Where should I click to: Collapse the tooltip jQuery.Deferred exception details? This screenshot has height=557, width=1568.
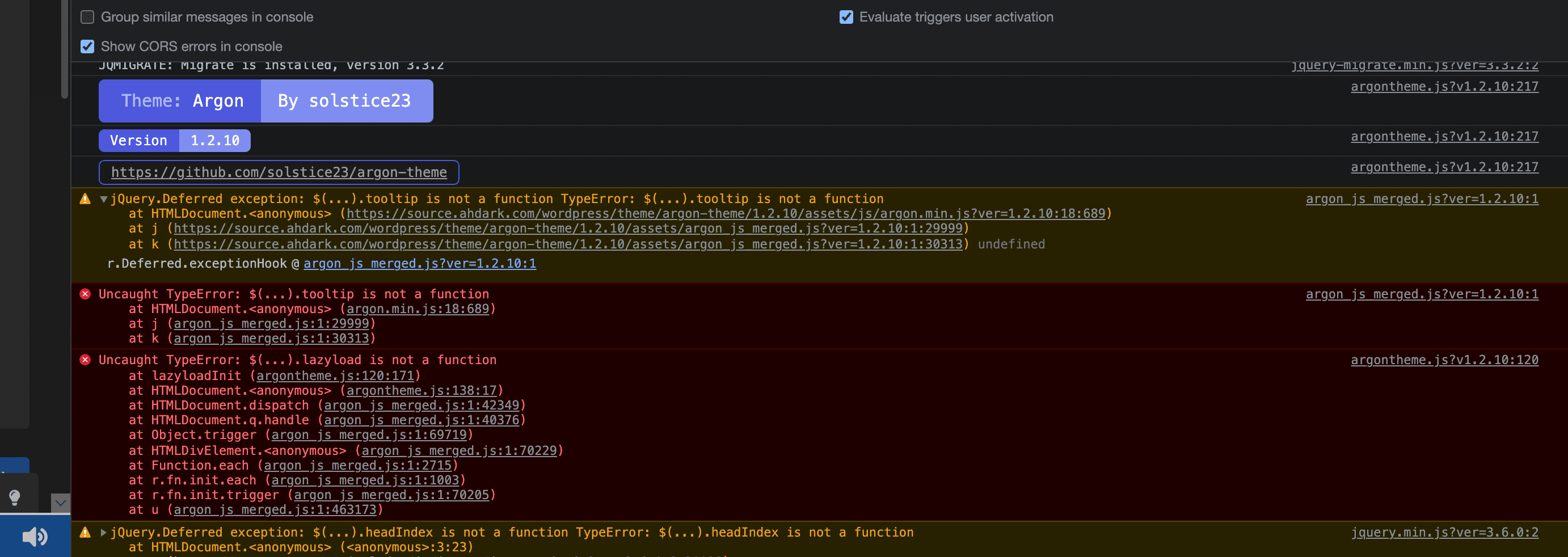pos(103,199)
